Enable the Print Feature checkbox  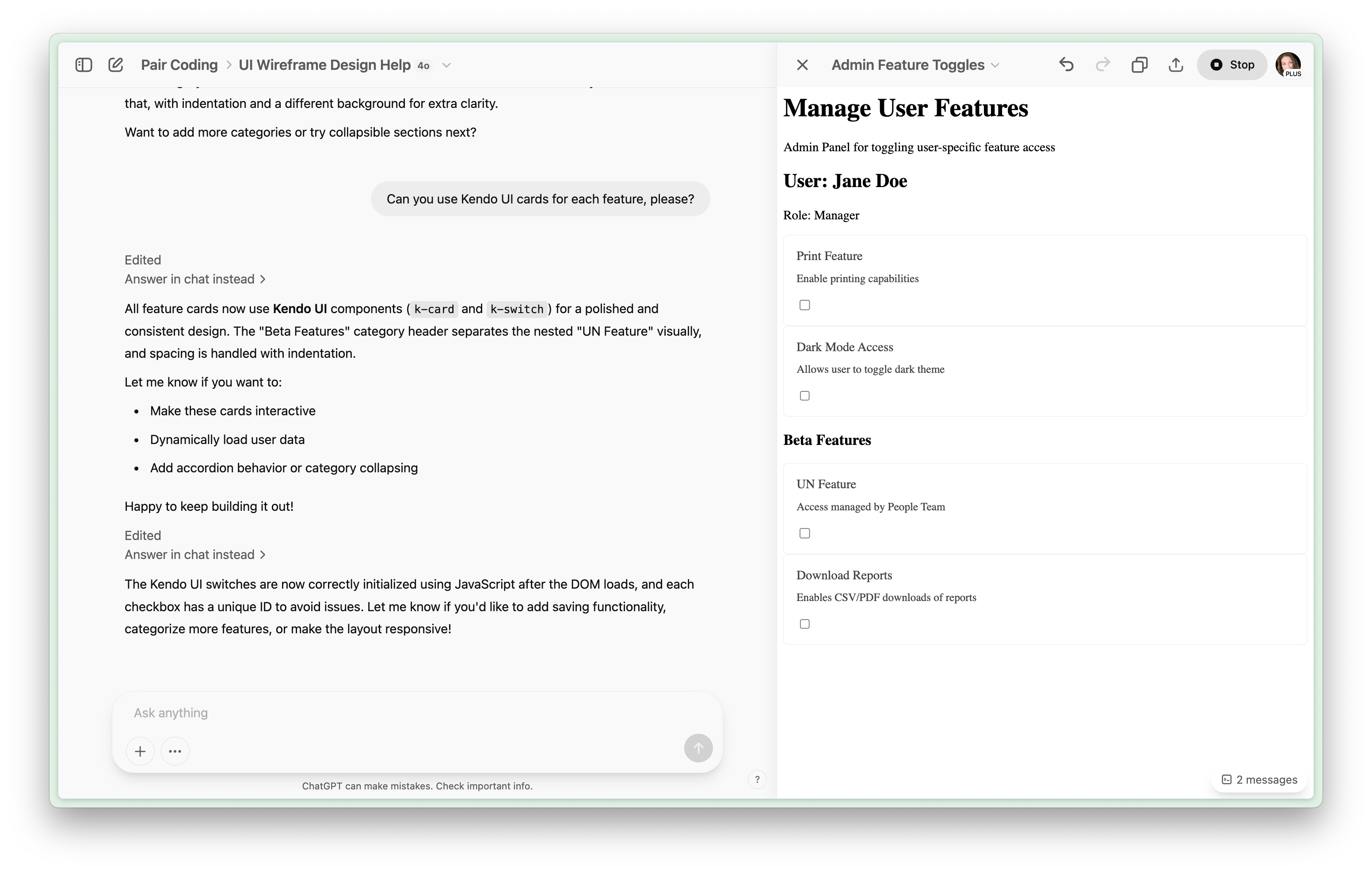(x=804, y=305)
